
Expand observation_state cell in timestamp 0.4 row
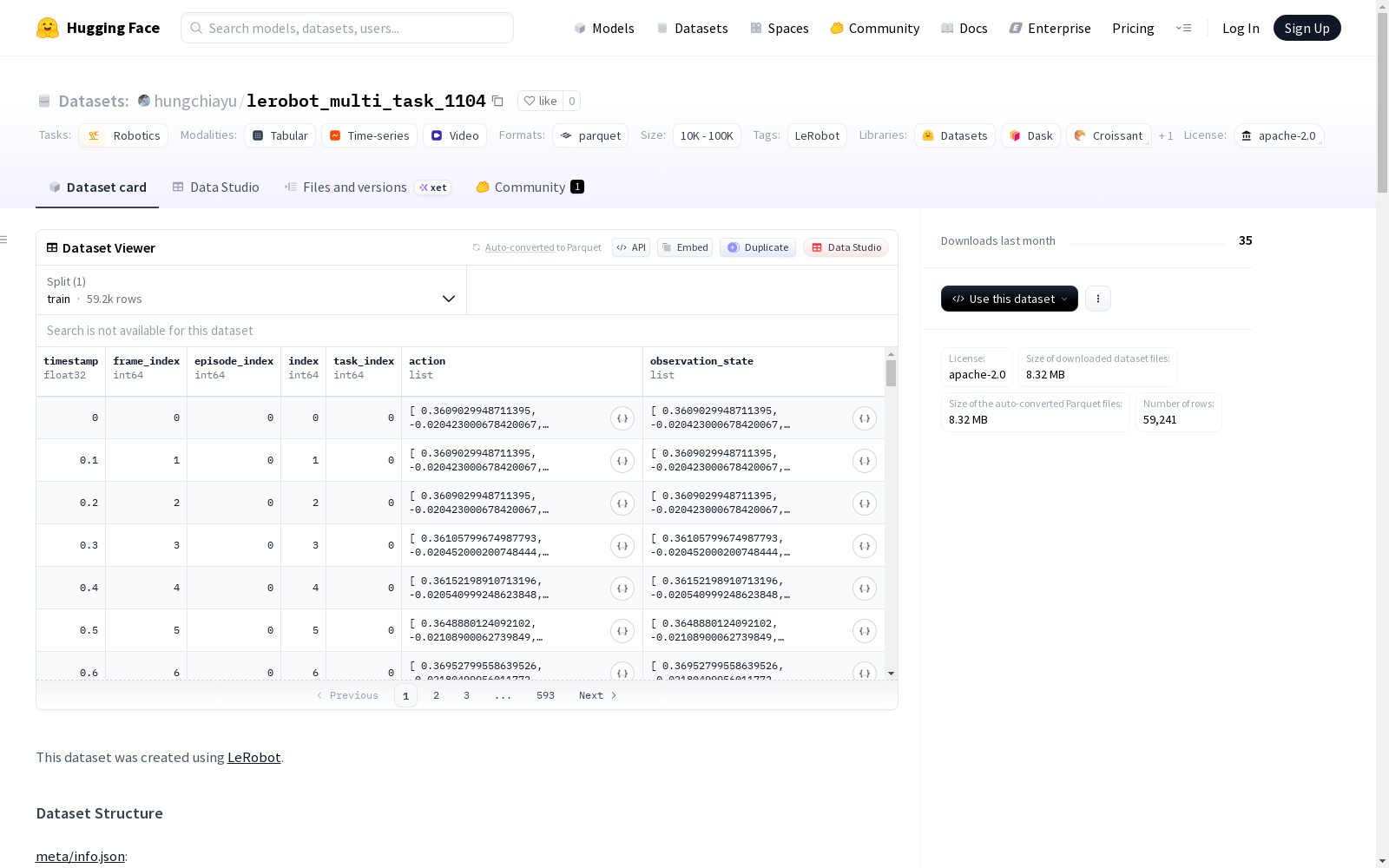click(x=865, y=589)
